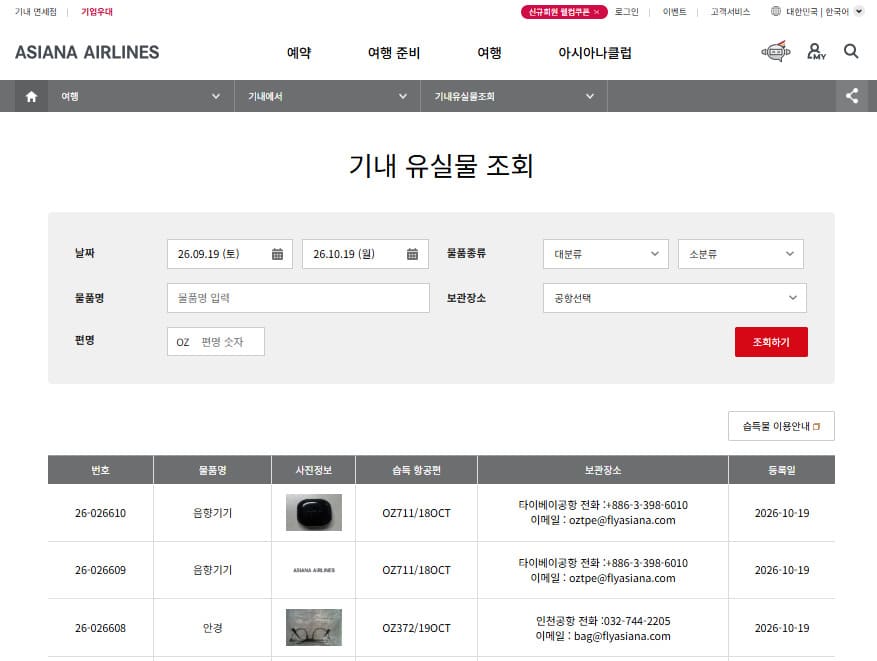Open the 기내 면세점 link
The width and height of the screenshot is (877, 661).
pos(36,12)
